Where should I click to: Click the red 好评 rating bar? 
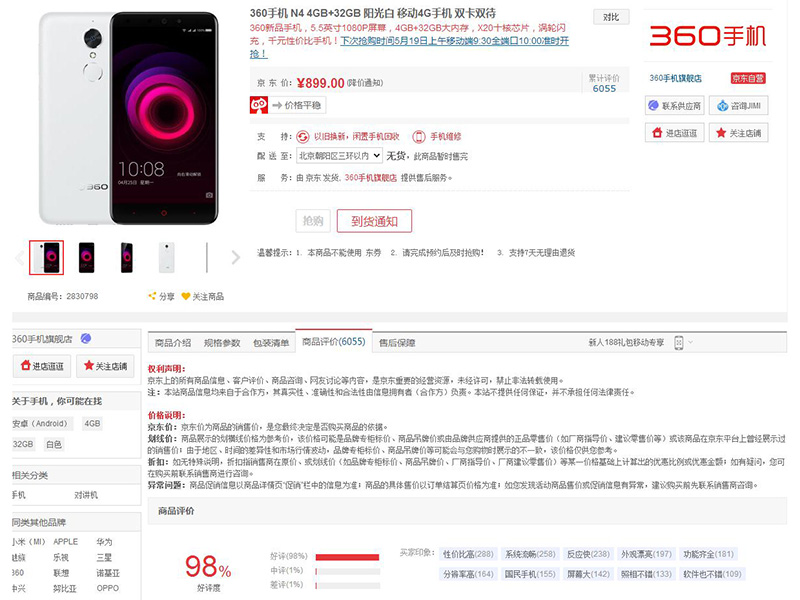click(347, 557)
